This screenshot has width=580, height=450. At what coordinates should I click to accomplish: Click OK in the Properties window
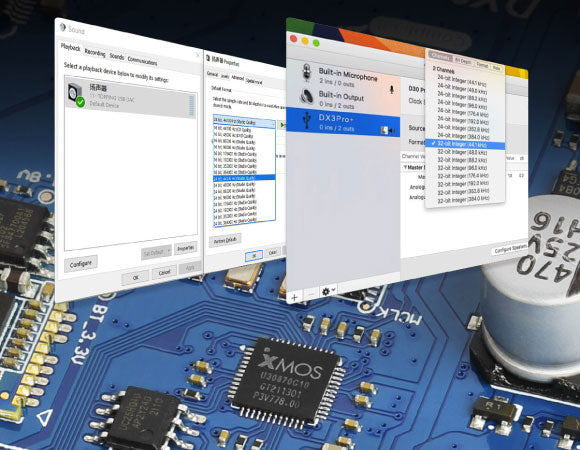point(254,256)
